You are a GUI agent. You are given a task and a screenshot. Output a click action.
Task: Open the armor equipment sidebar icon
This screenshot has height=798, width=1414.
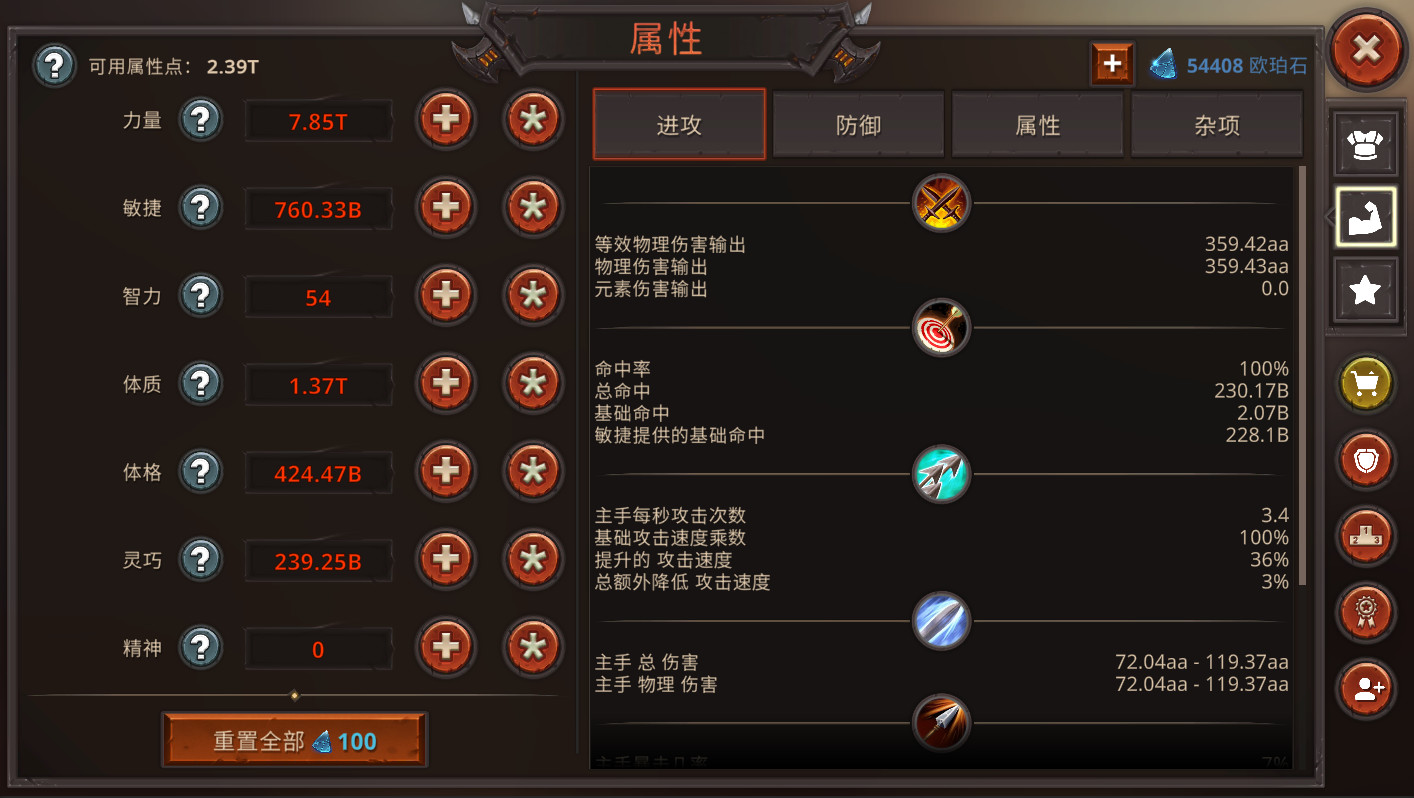click(1365, 144)
